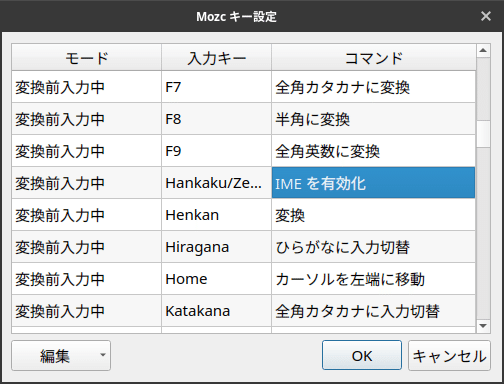
Task: Click the 変換前入力中 mode cell in F7 row
Action: 87,87
